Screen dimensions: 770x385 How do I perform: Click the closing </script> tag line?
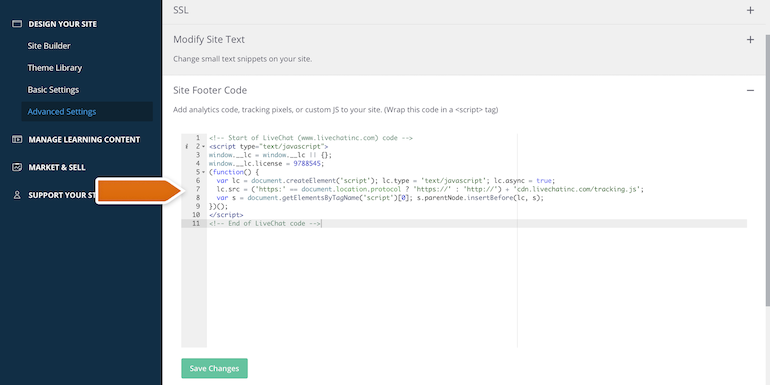pos(226,215)
